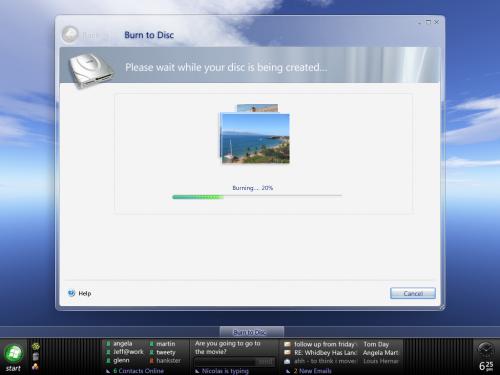Click the photo thumbnail behind the beach picture
This screenshot has width=500, height=375.
point(257,108)
